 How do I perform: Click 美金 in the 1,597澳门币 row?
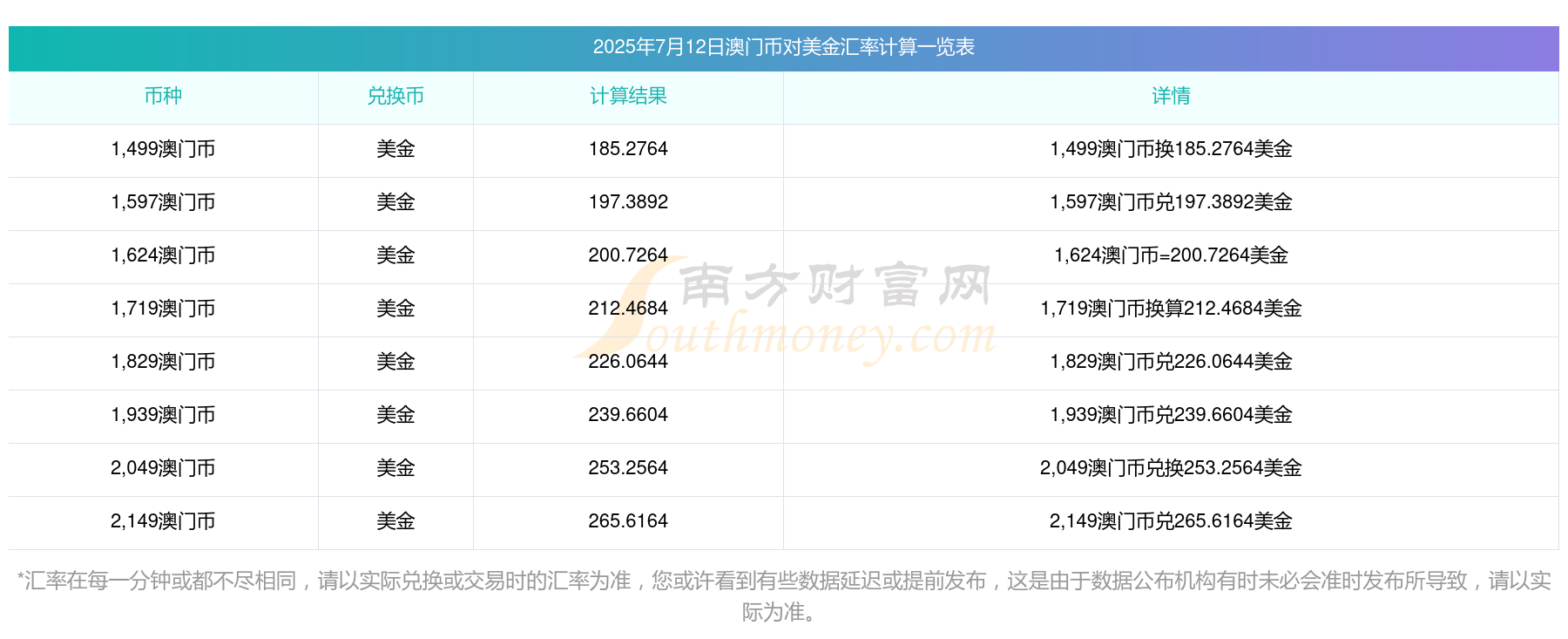point(395,202)
